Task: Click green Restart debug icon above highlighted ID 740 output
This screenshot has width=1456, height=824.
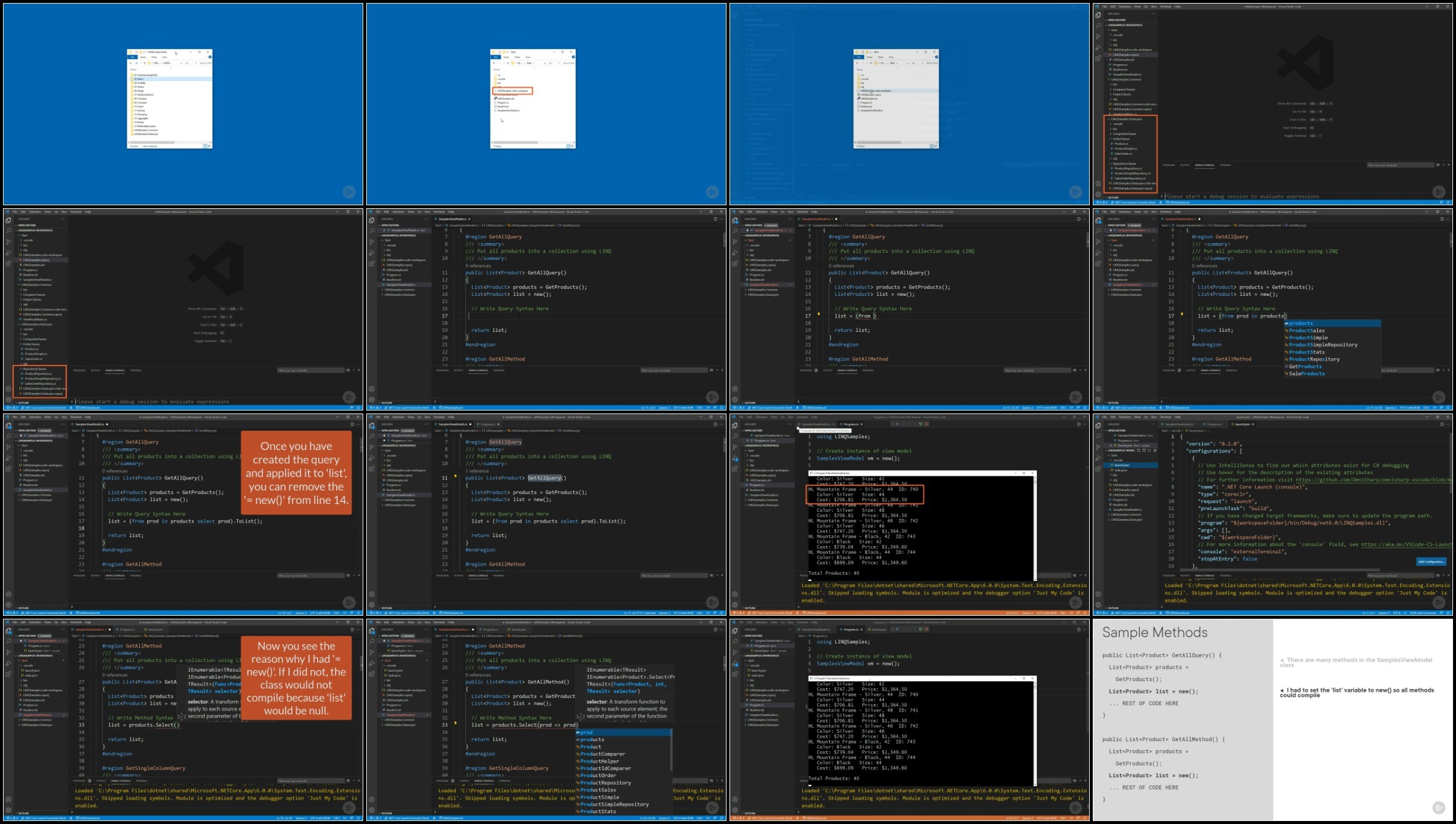Action: [920, 424]
